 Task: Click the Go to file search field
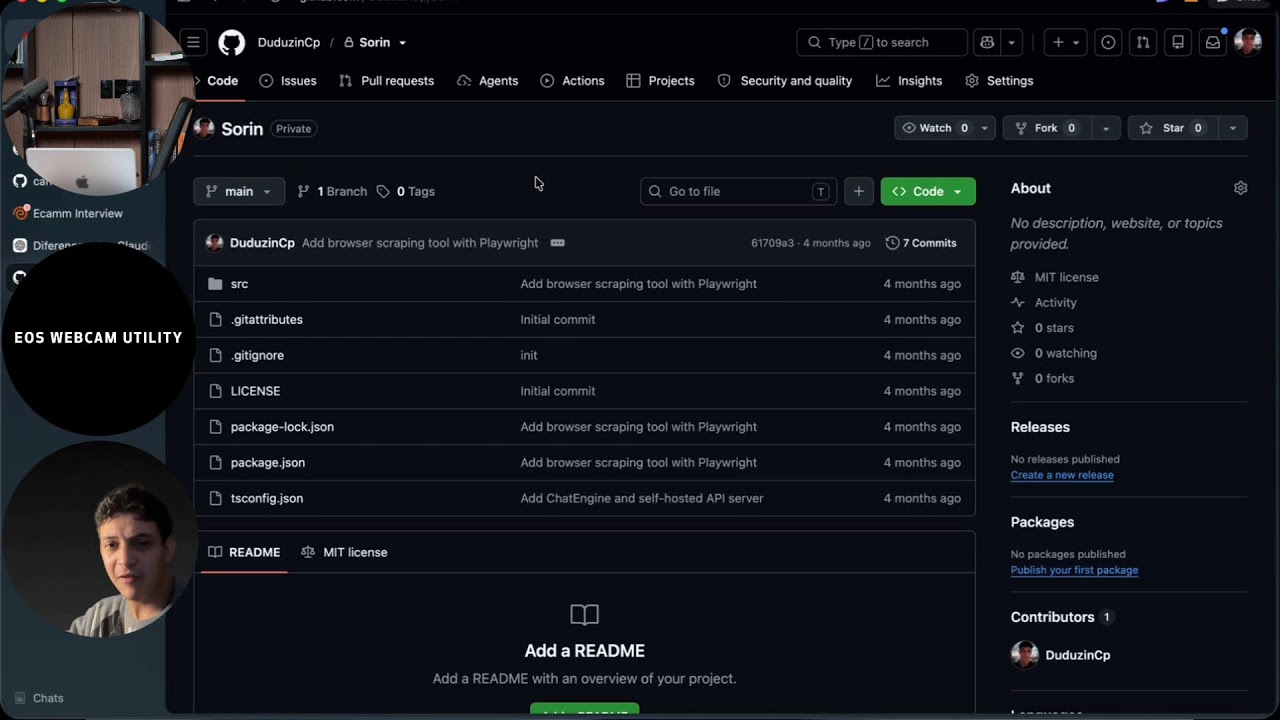coord(739,191)
